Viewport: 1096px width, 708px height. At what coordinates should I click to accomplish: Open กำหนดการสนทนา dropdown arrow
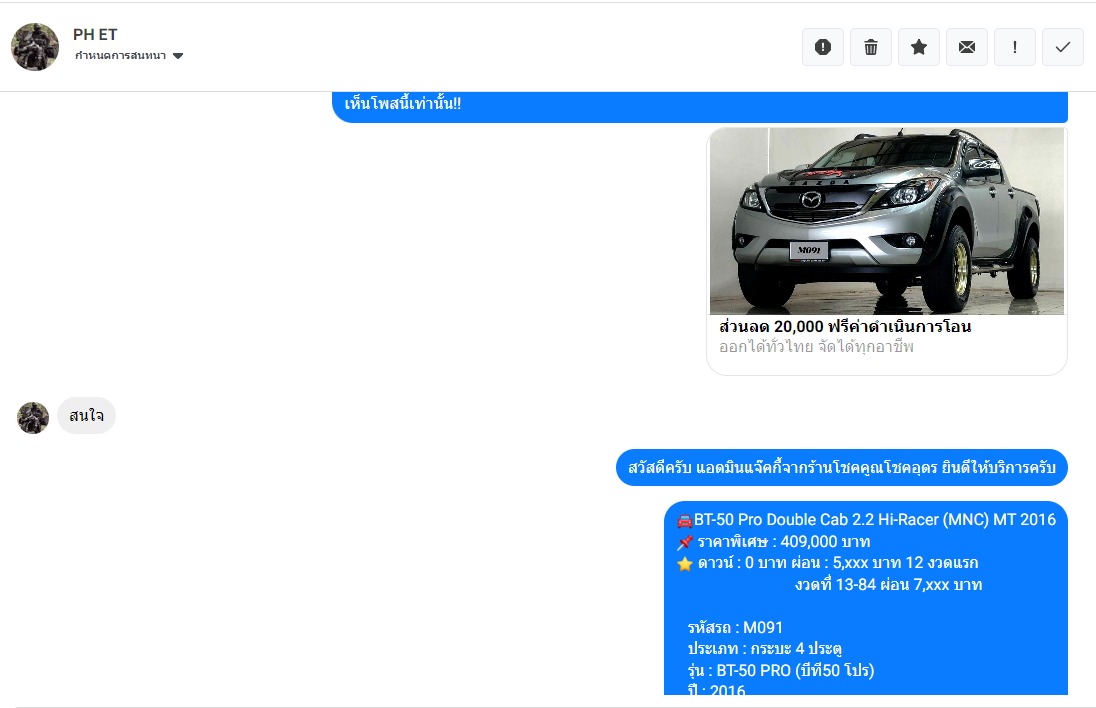point(178,56)
